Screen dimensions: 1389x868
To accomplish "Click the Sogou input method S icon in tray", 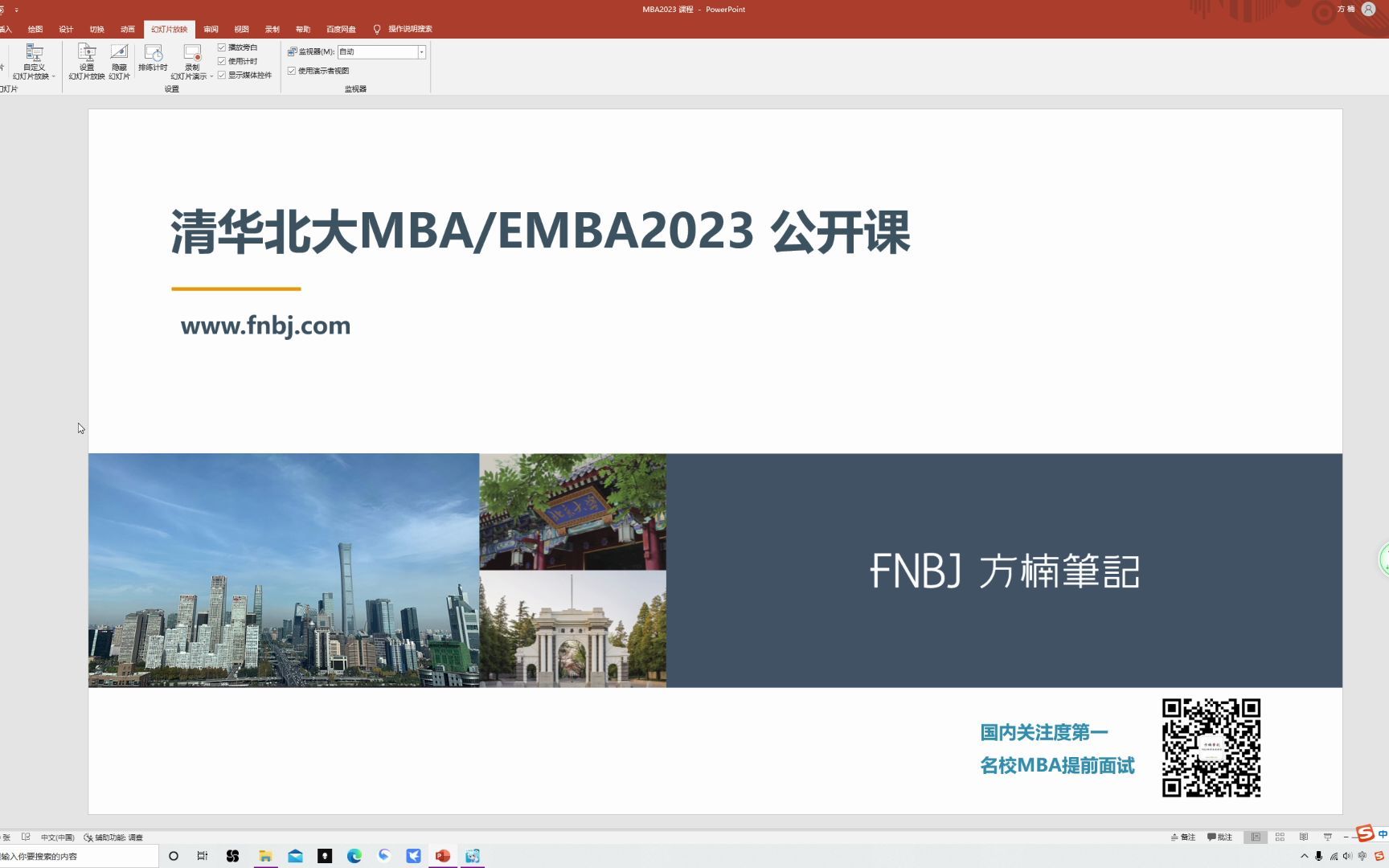I will coord(1379,856).
